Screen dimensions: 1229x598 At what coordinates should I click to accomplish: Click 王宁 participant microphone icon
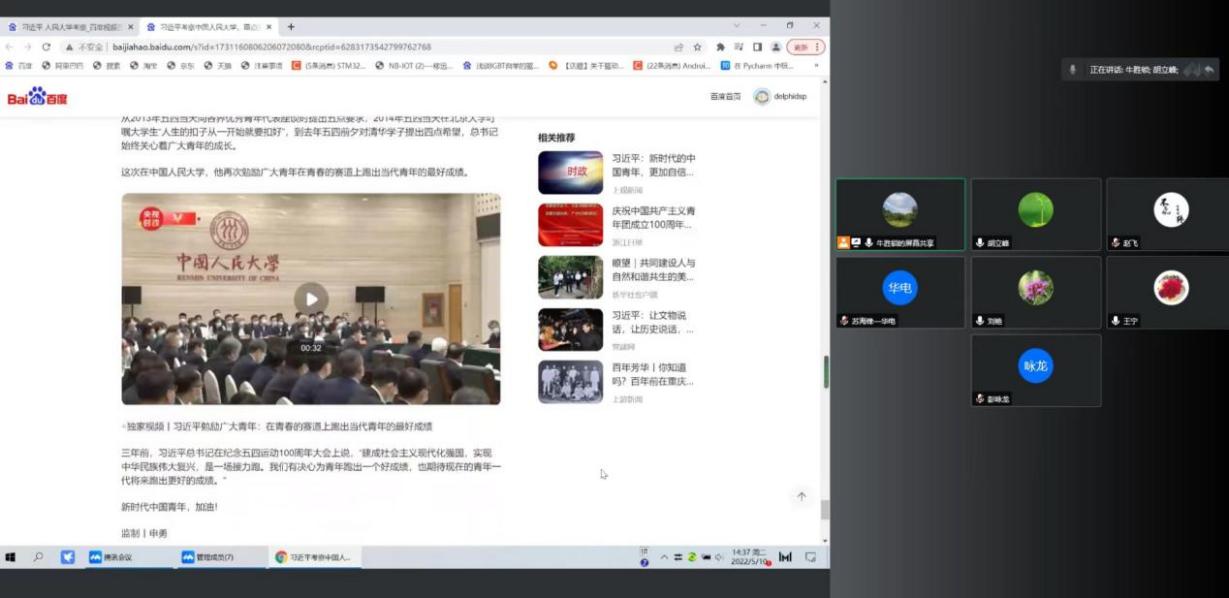(1115, 321)
